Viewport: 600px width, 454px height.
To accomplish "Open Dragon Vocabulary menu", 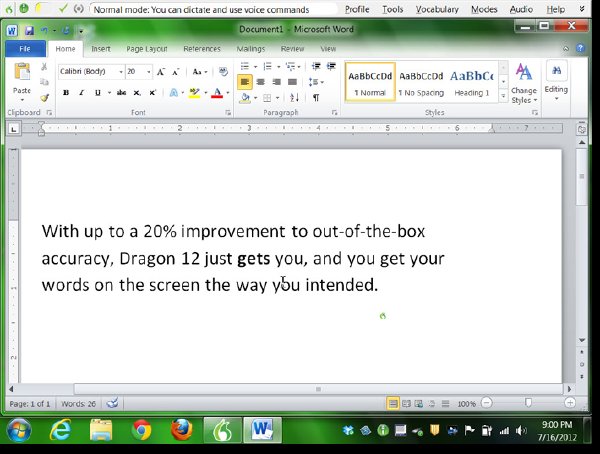I will pyautogui.click(x=437, y=9).
